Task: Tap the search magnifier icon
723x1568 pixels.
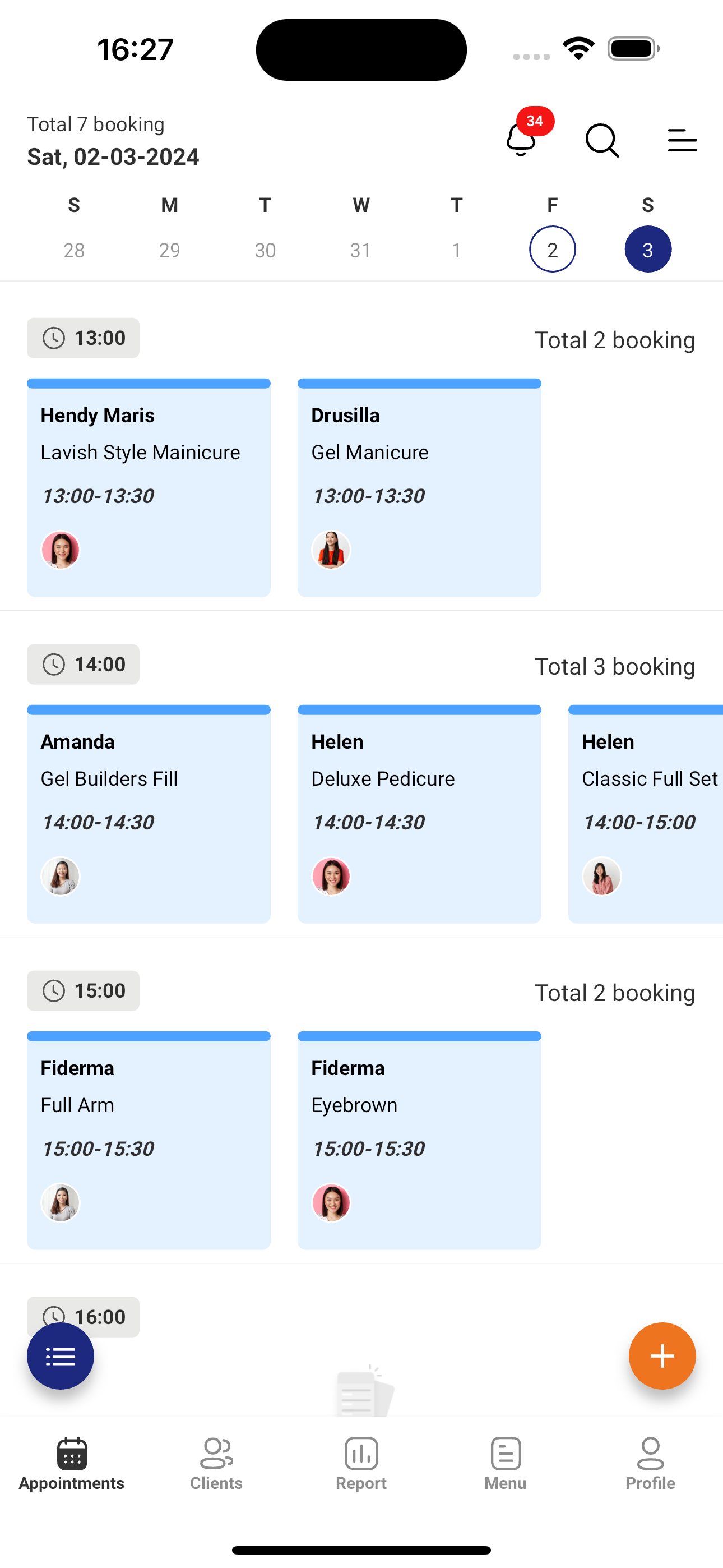Action: [x=602, y=141]
